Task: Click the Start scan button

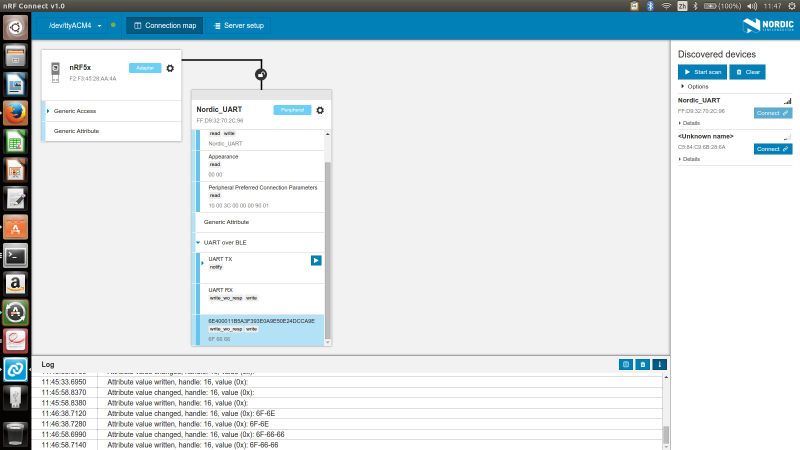Action: pos(702,72)
